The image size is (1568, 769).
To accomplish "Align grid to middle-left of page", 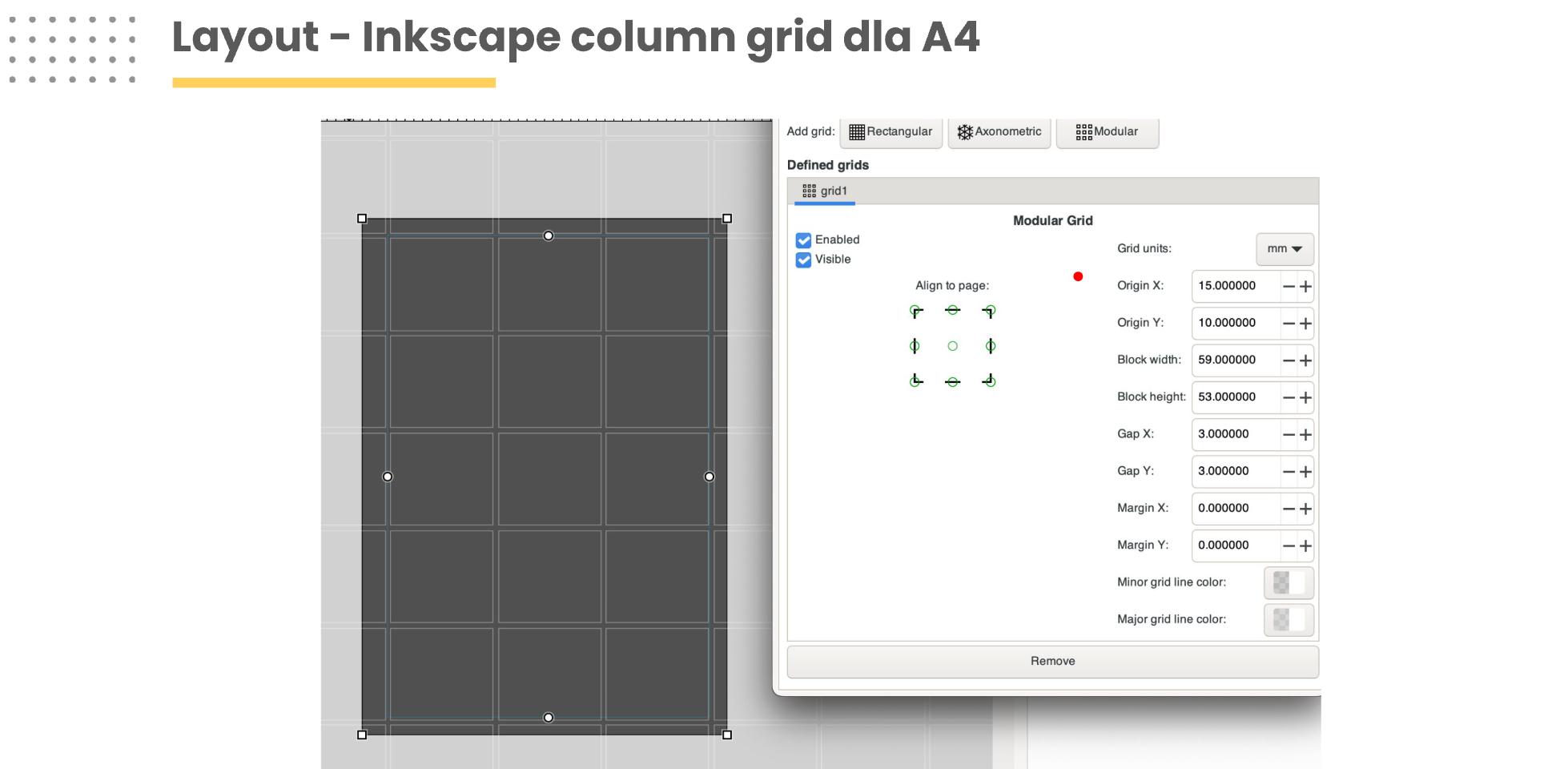I will click(915, 346).
